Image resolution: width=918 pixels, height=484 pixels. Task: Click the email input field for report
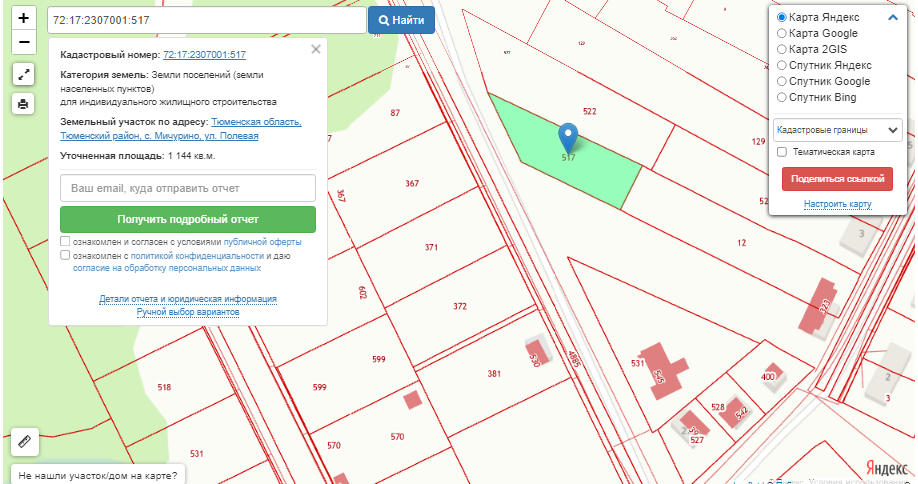tap(188, 188)
